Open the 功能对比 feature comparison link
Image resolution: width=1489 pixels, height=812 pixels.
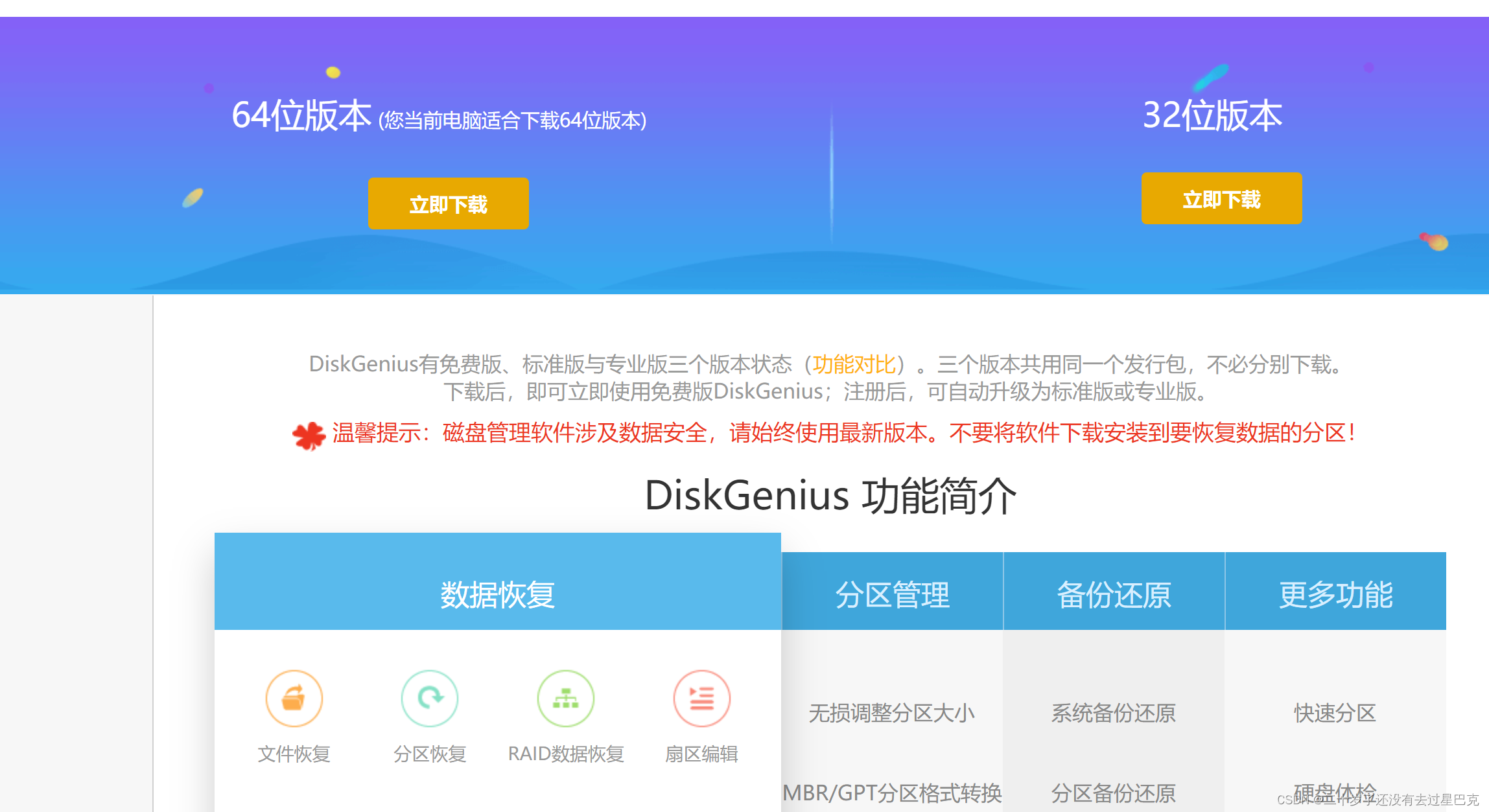(x=854, y=364)
